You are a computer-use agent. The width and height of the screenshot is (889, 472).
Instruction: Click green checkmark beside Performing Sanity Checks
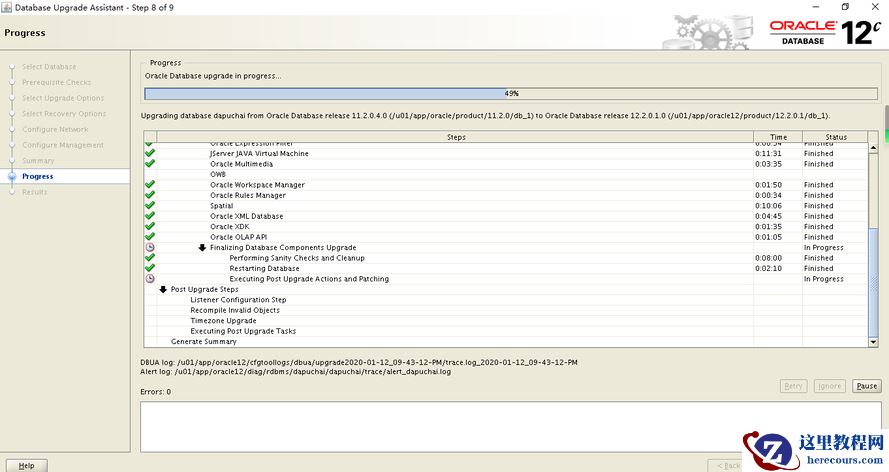(150, 258)
